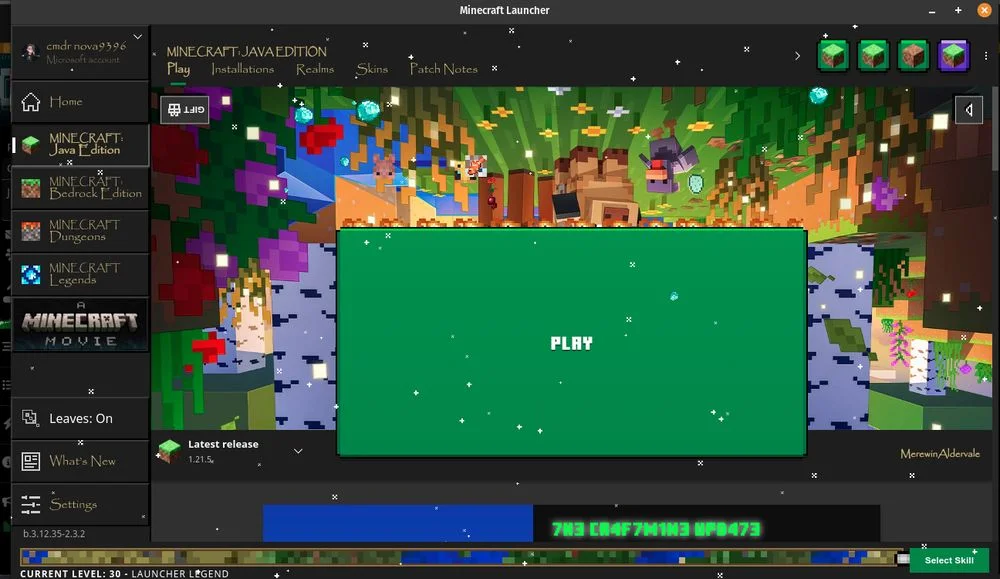The image size is (1000, 579).
Task: Toggle the Leaves: On setting
Action: [x=80, y=418]
